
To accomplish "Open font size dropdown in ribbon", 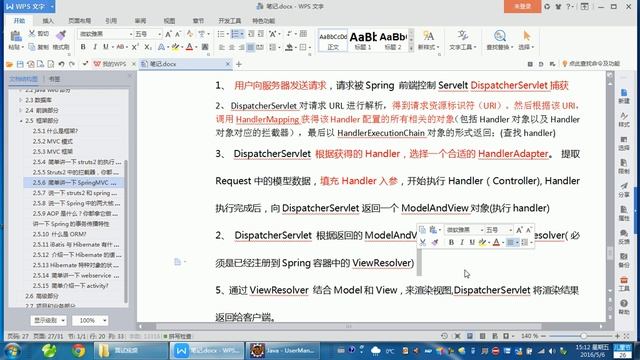I will (x=159, y=34).
